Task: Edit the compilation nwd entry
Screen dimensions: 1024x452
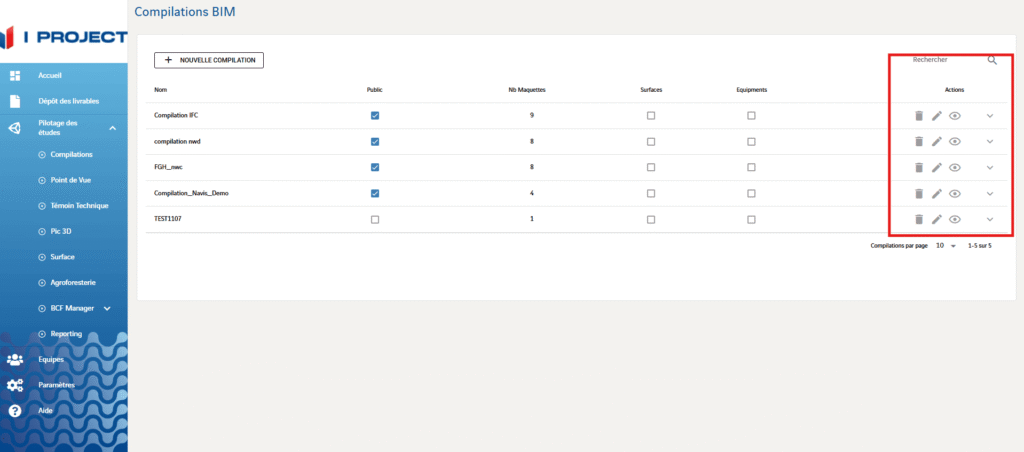Action: click(937, 142)
